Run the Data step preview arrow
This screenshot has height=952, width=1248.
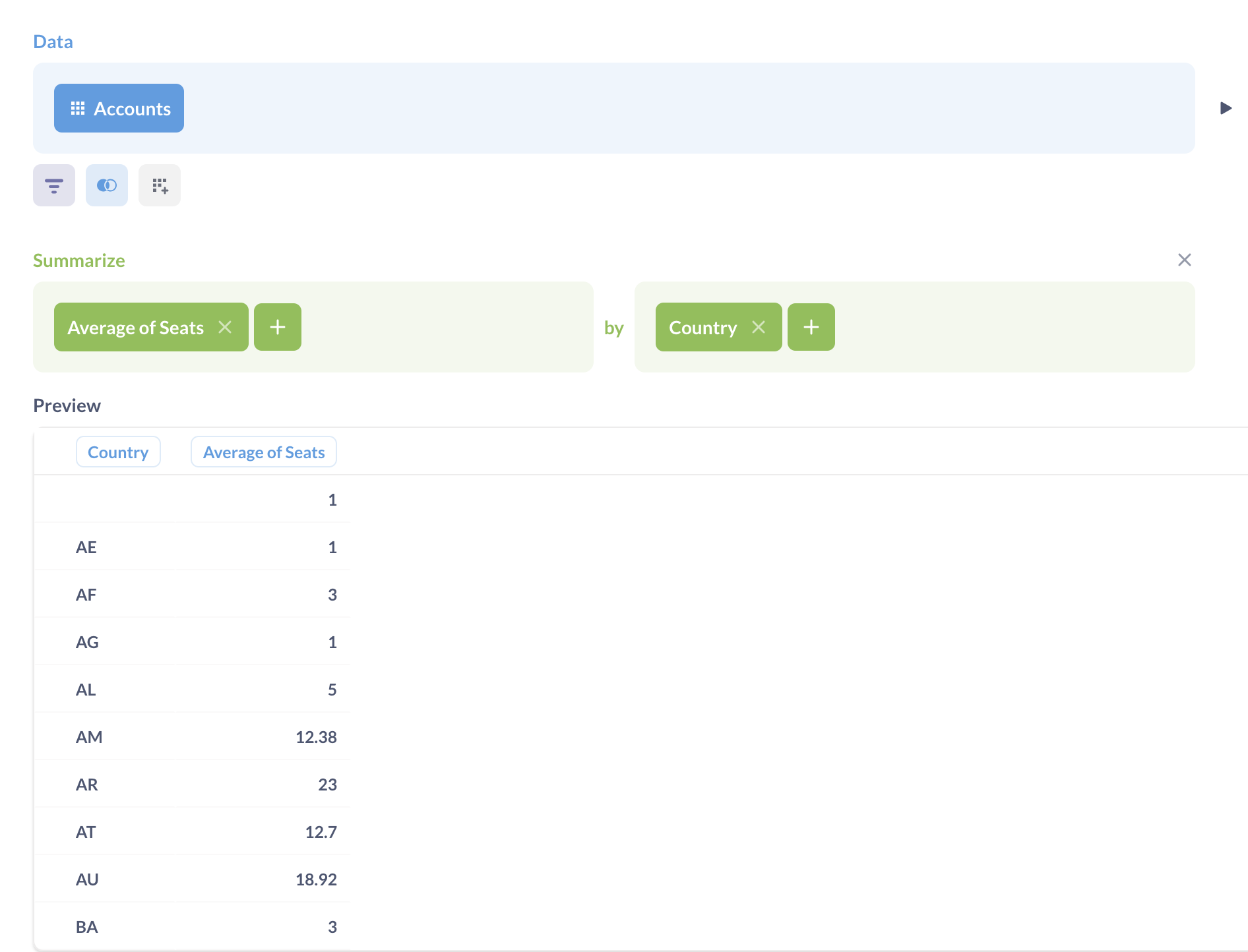point(1226,108)
